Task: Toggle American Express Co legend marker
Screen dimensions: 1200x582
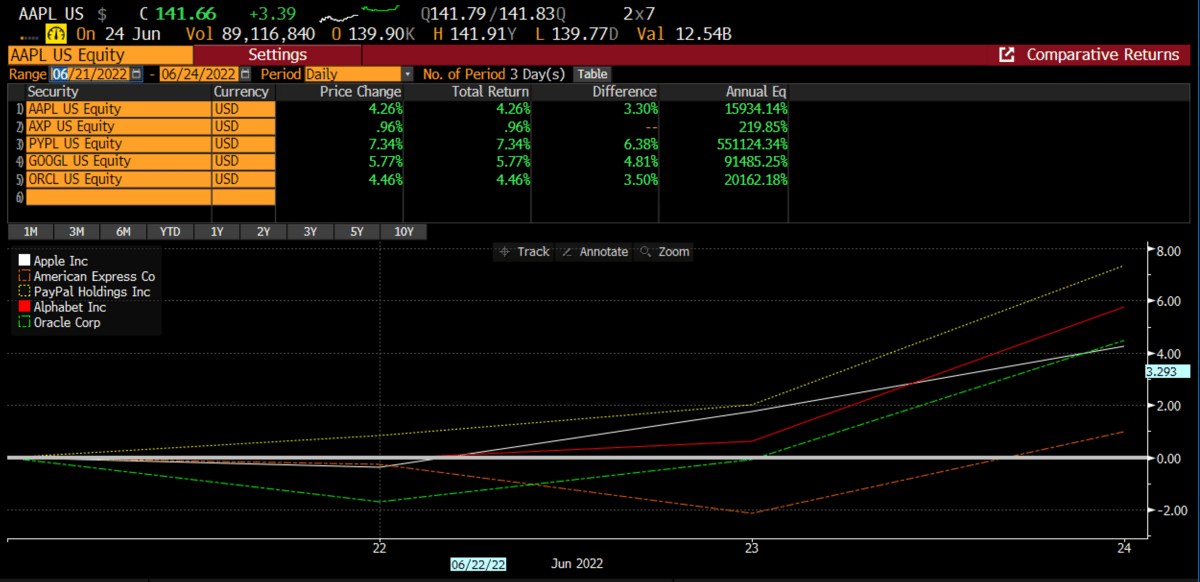Action: (x=25, y=276)
